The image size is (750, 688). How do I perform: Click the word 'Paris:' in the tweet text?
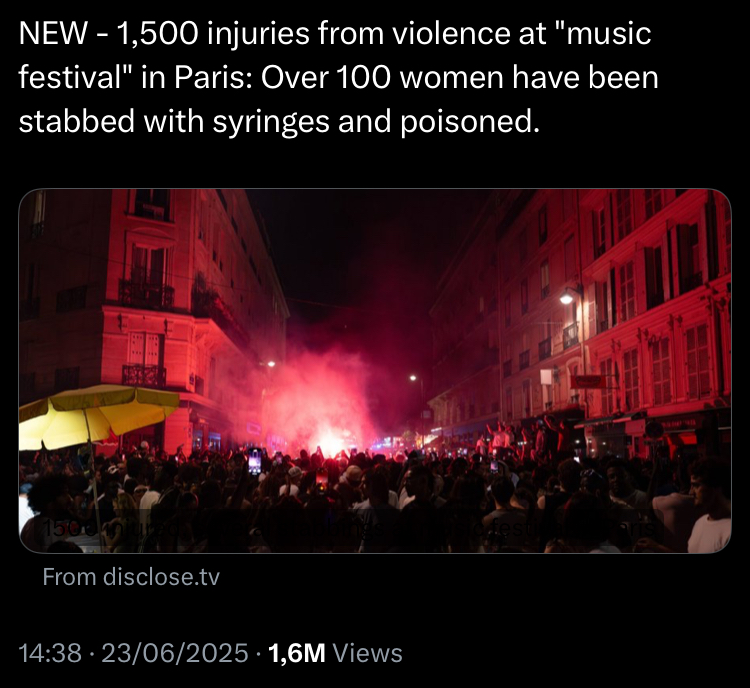pyautogui.click(x=214, y=78)
